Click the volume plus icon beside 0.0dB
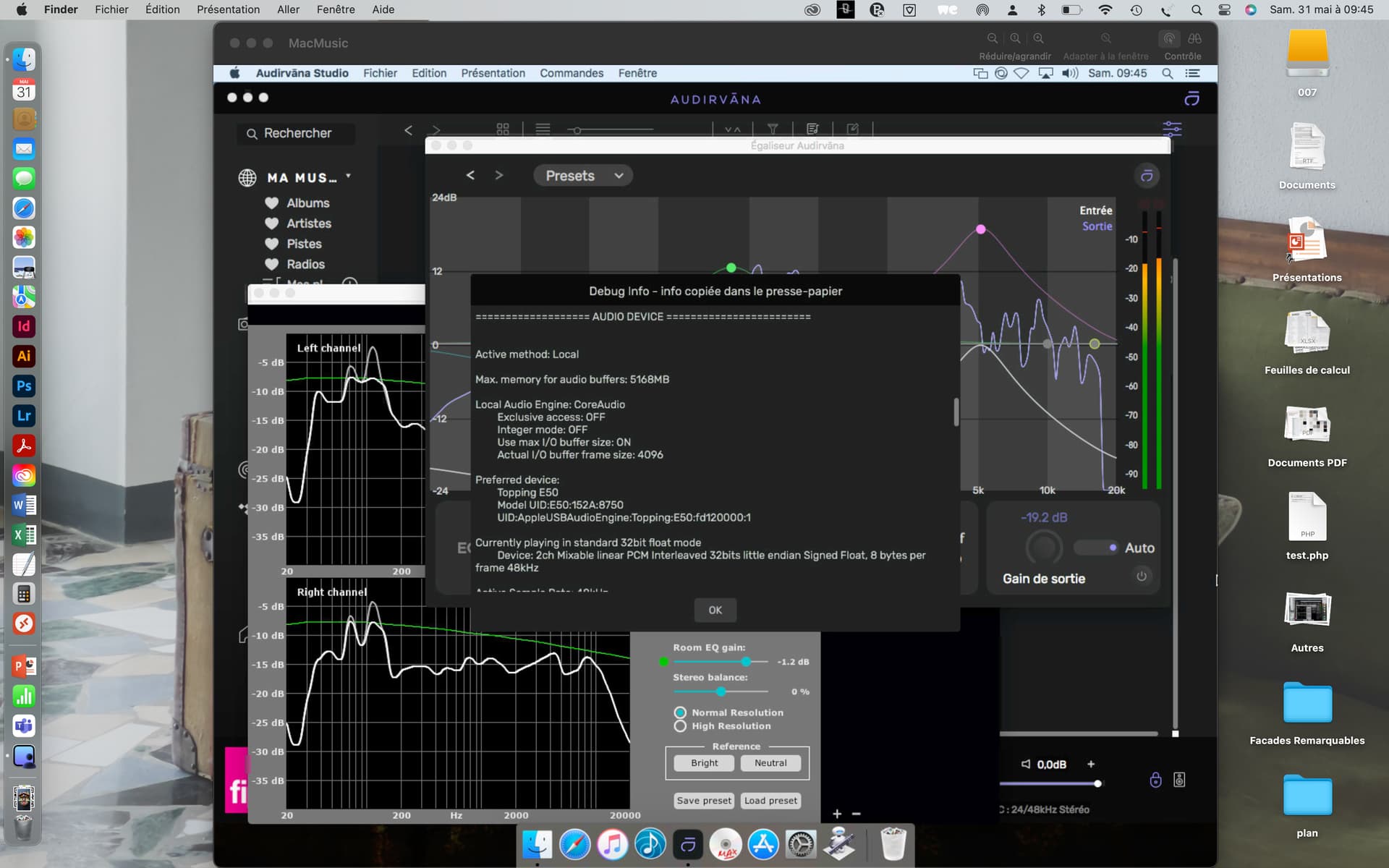Viewport: 1389px width, 868px height. (1091, 764)
